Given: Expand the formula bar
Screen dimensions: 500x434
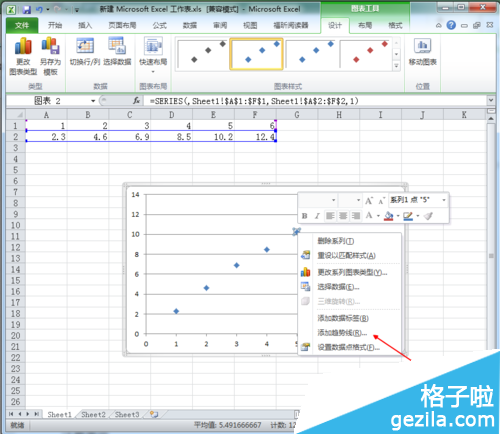Looking at the screenshot, I should tap(490, 100).
